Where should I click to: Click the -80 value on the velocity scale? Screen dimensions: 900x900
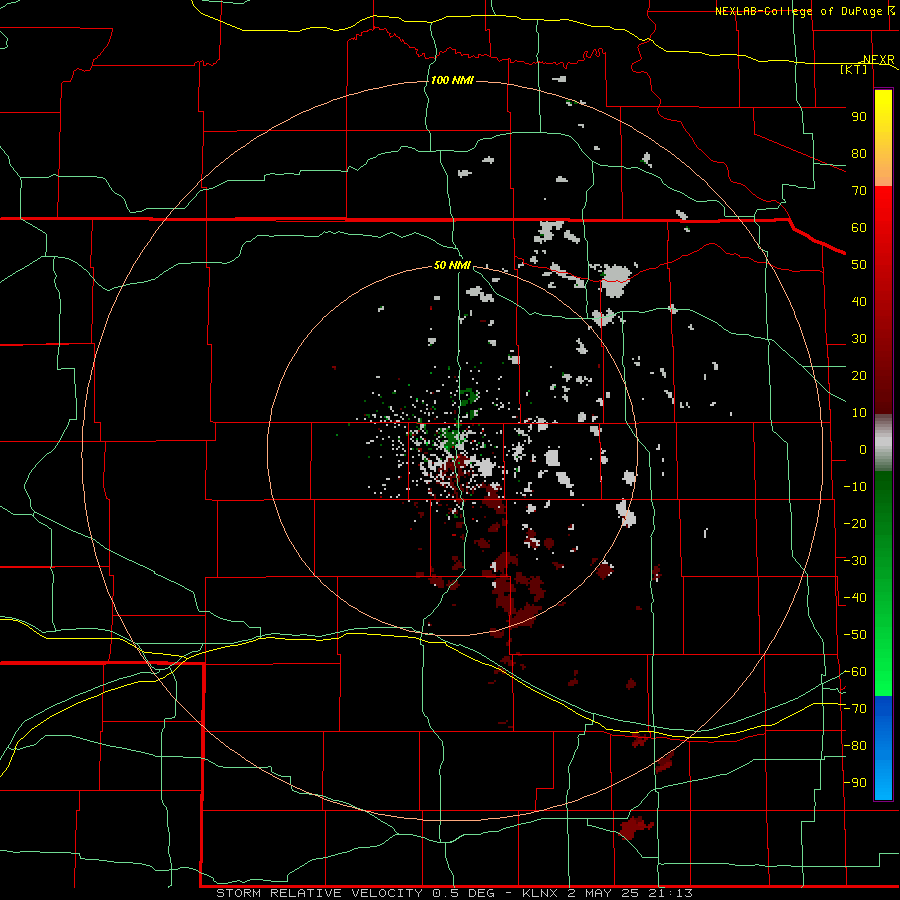[x=855, y=746]
